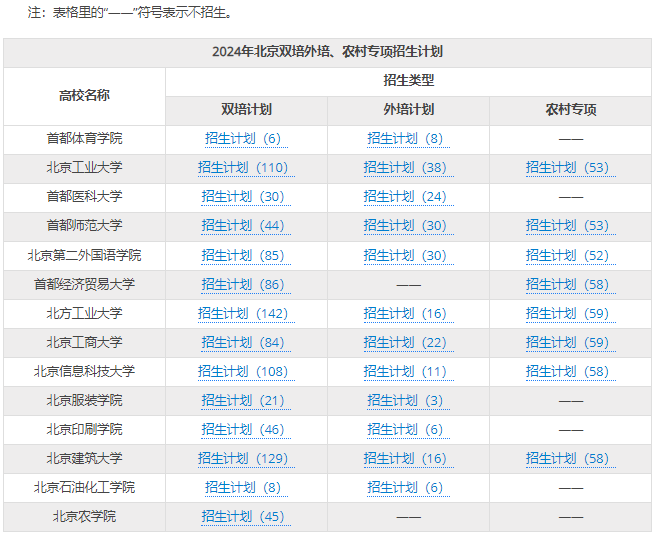Click the 北京信息科技大学 school name cell
This screenshot has height=536, width=661.
pyautogui.click(x=84, y=372)
